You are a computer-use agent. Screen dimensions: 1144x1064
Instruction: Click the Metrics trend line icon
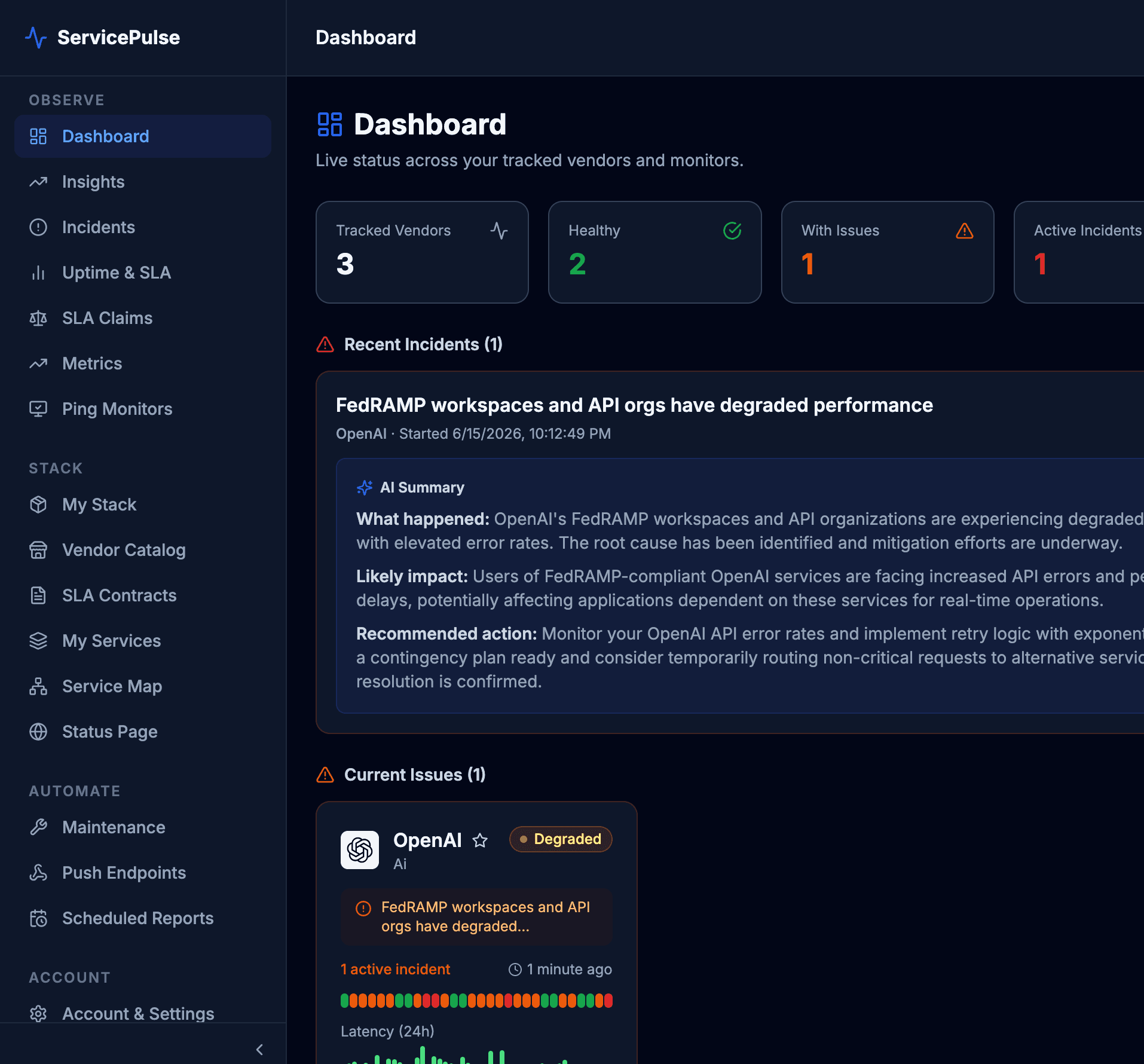tap(38, 363)
